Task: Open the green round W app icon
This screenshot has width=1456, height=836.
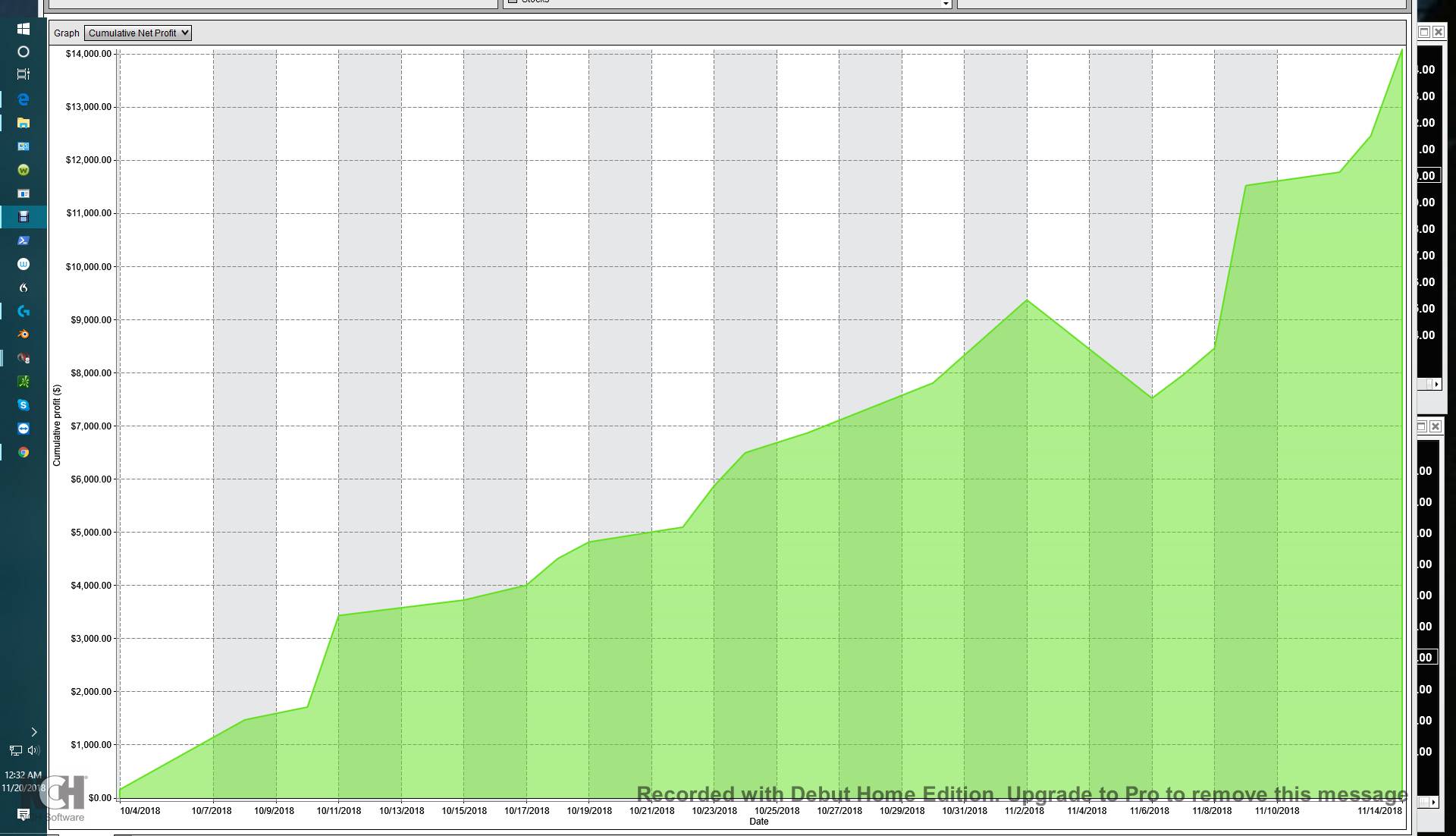Action: [x=24, y=170]
